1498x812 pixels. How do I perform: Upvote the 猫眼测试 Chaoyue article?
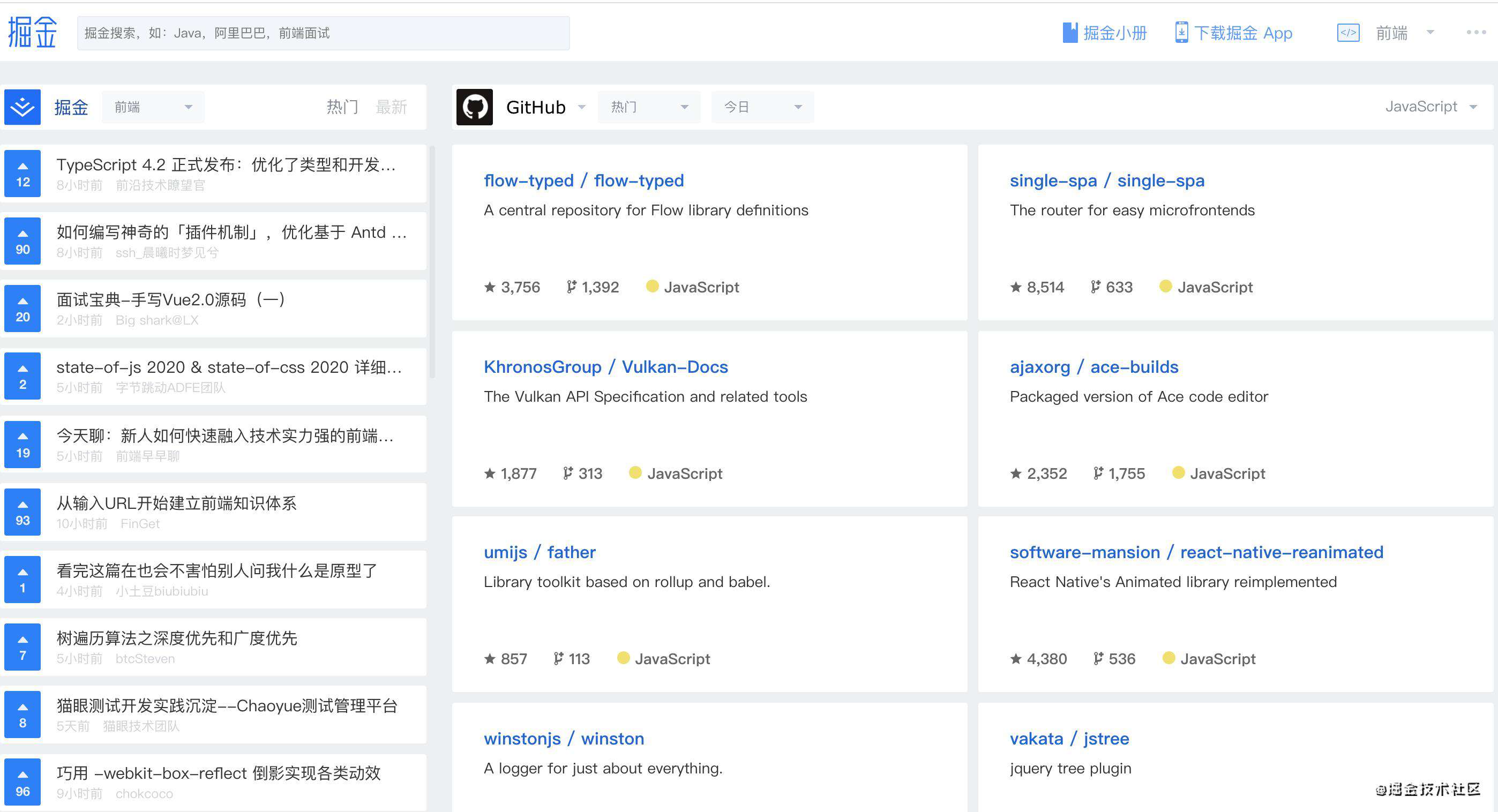coord(22,715)
